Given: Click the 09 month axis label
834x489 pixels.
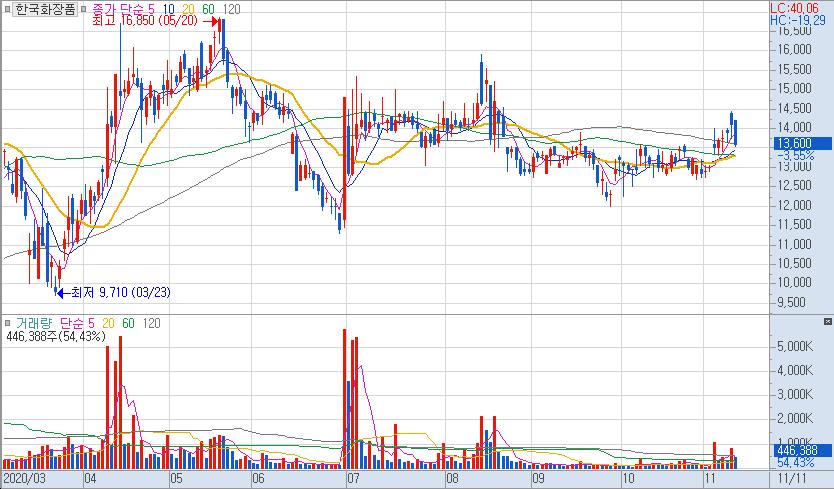Looking at the screenshot, I should click(x=538, y=478).
